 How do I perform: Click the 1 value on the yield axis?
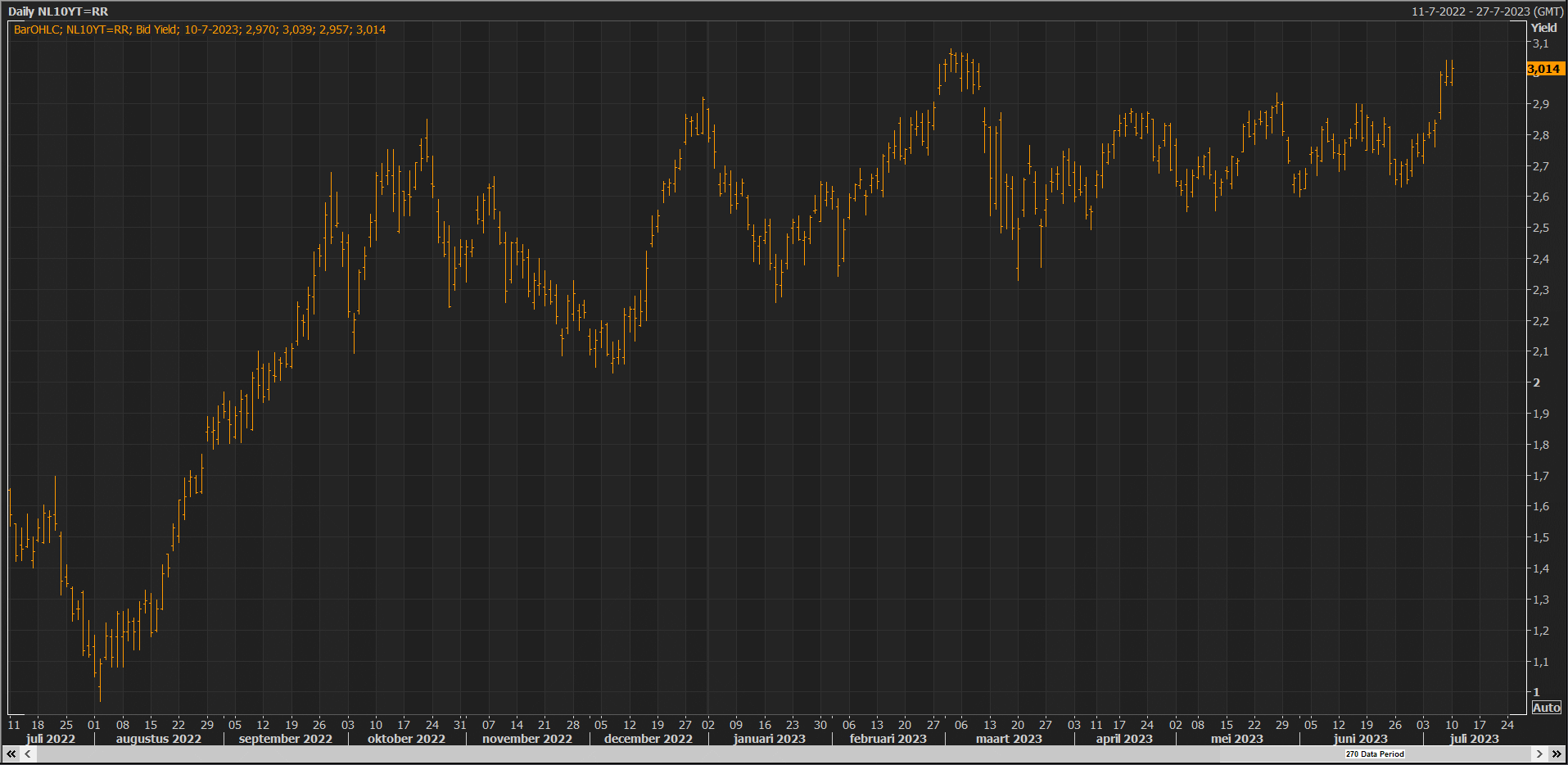[1537, 692]
